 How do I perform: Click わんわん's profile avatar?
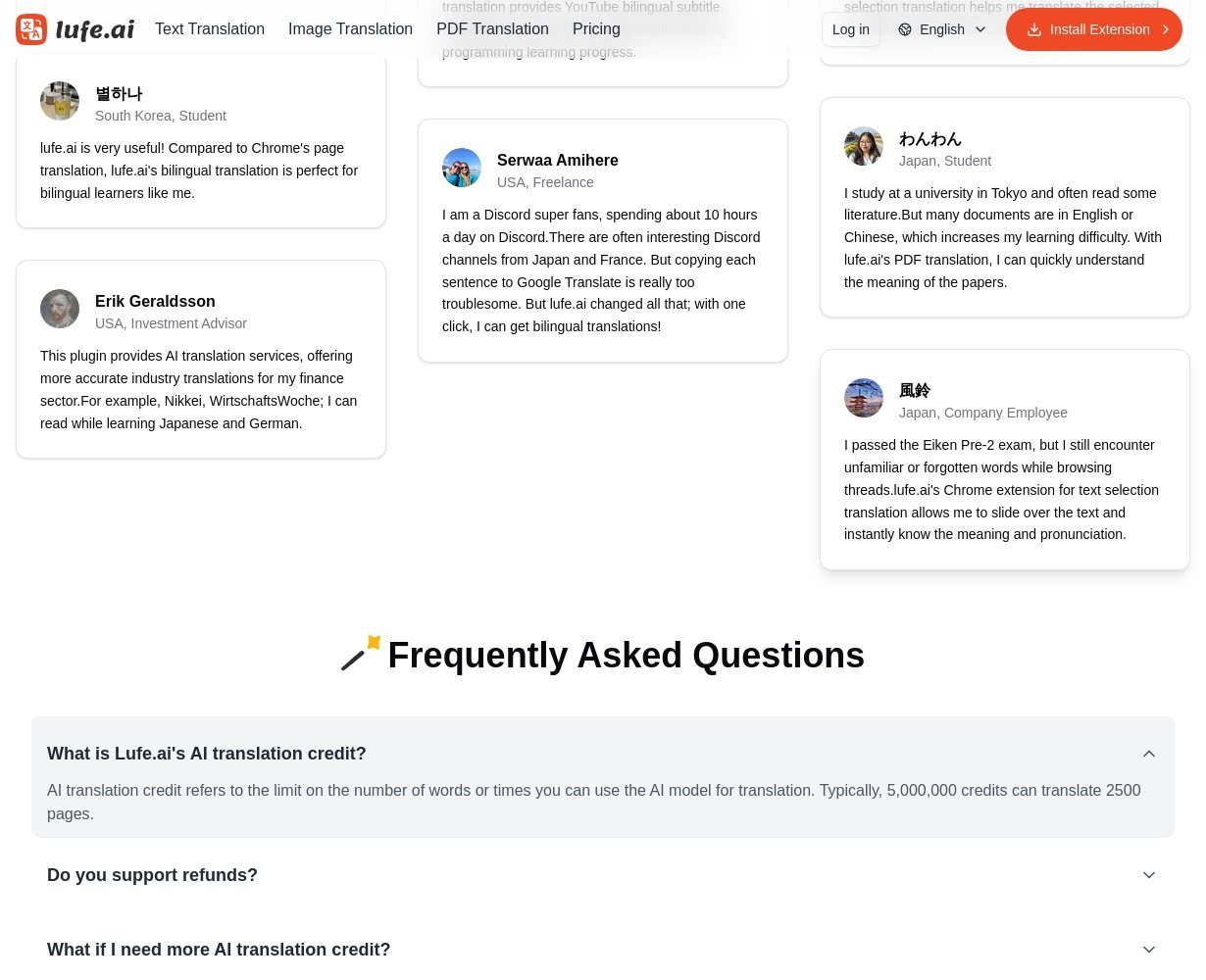click(864, 146)
